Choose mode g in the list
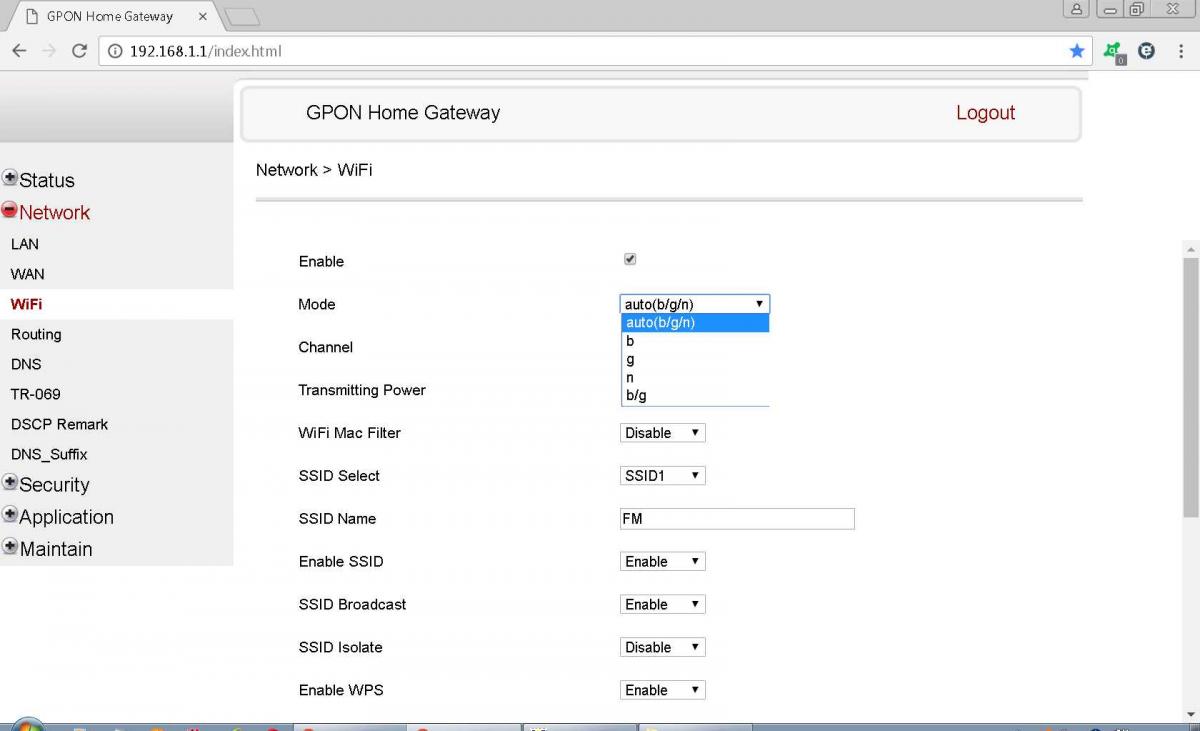Image resolution: width=1200 pixels, height=731 pixels. click(x=695, y=359)
